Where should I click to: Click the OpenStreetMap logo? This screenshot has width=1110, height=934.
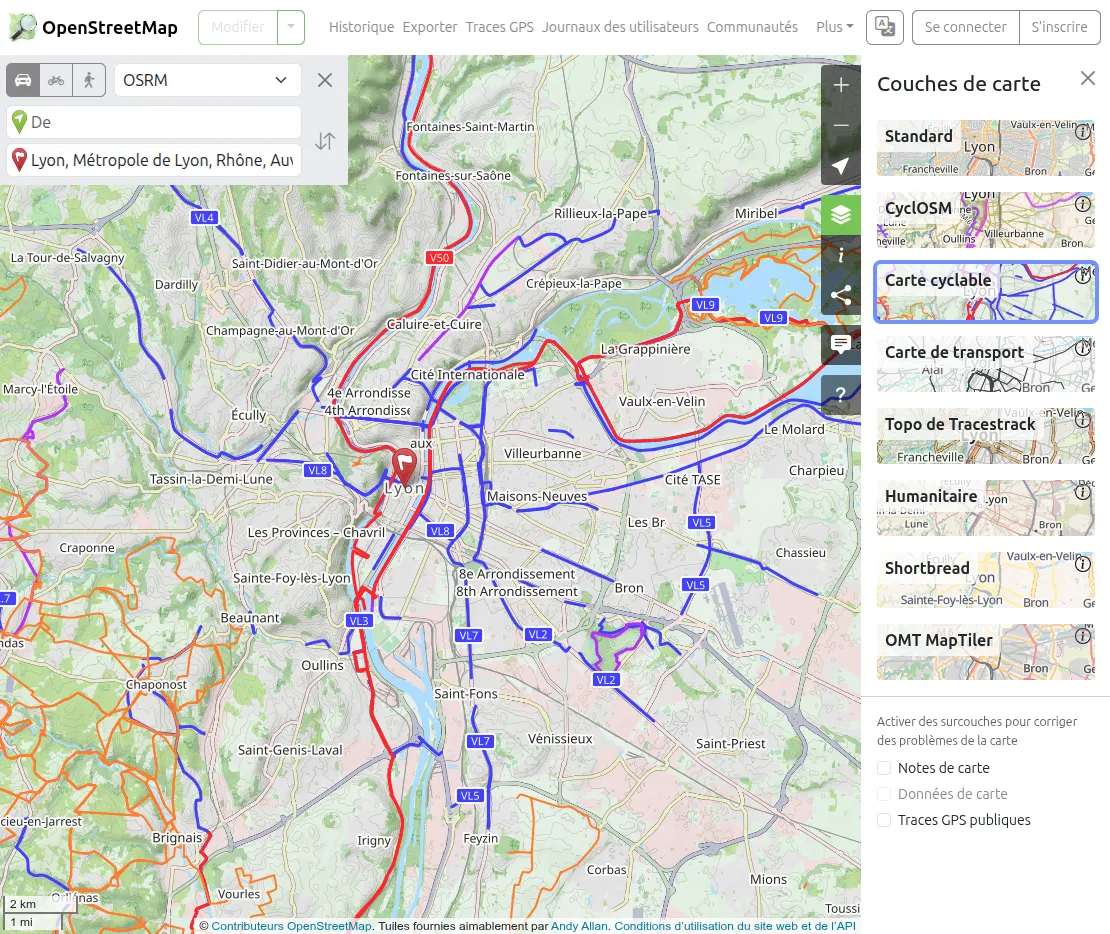tap(93, 27)
